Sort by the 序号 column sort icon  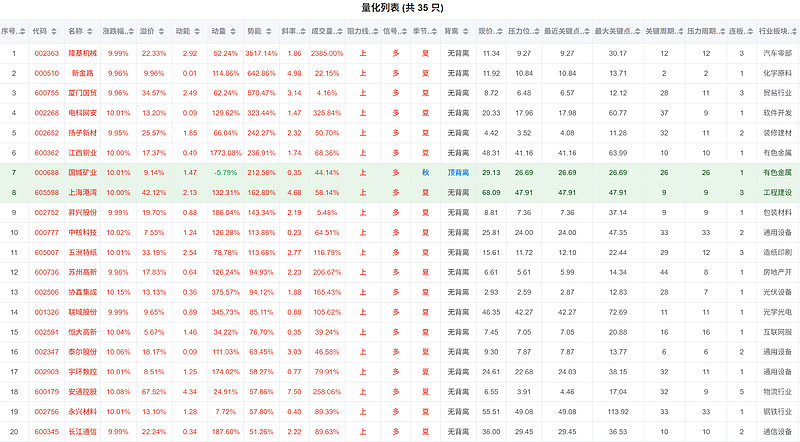(21, 32)
